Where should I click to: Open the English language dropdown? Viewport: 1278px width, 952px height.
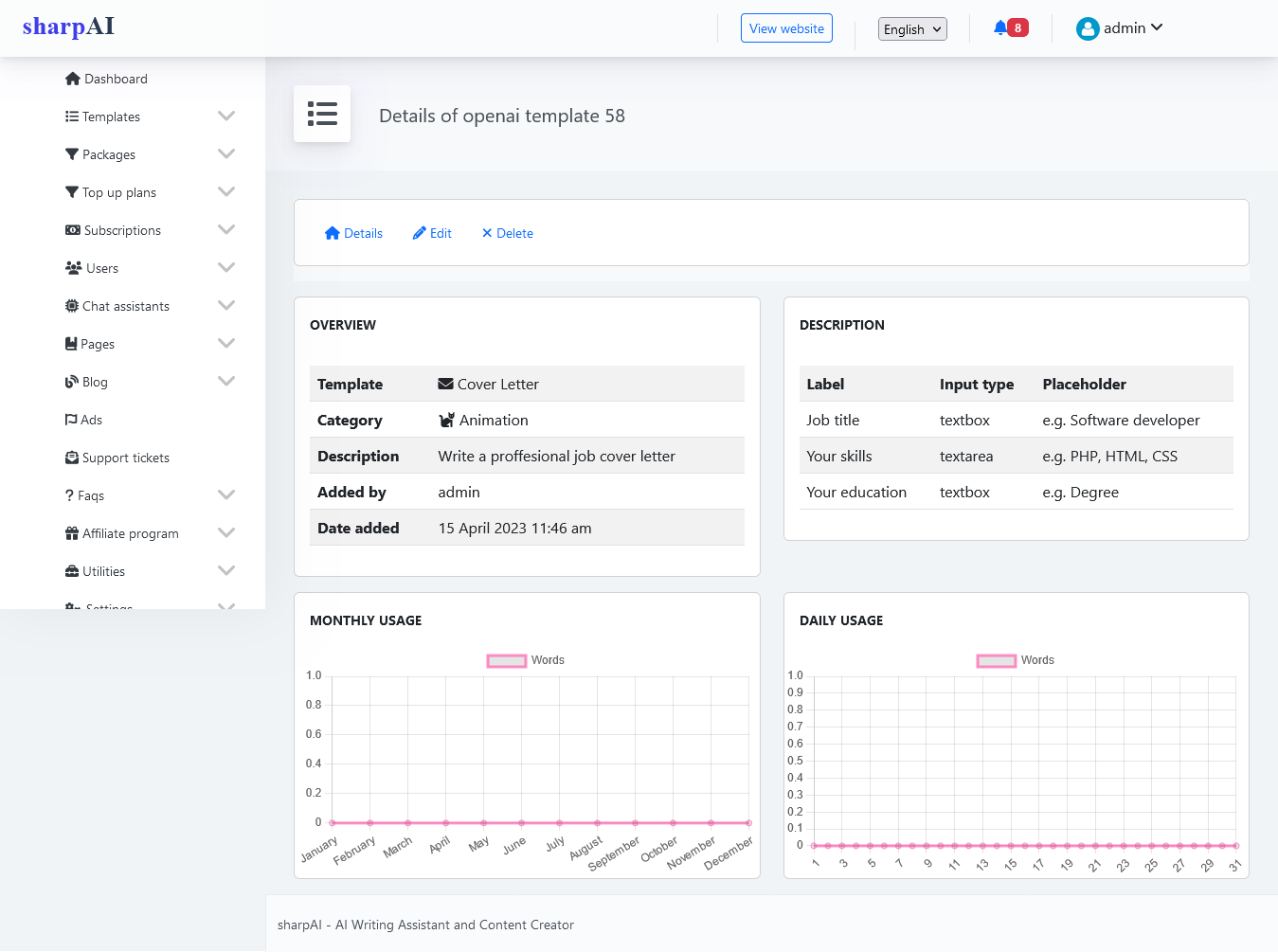click(911, 29)
